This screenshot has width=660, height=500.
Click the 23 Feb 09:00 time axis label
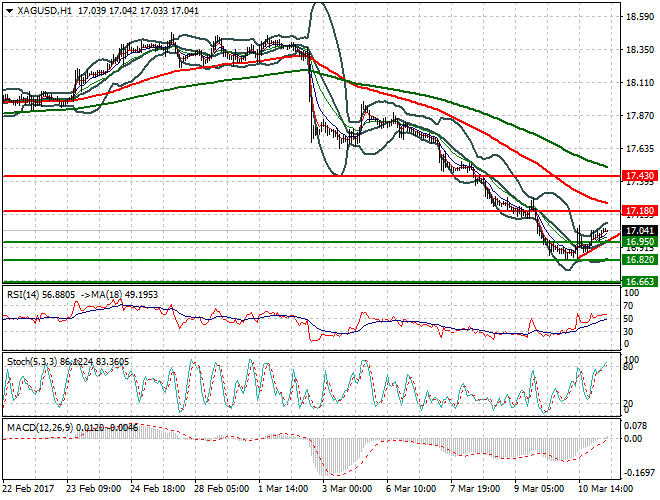tap(94, 489)
